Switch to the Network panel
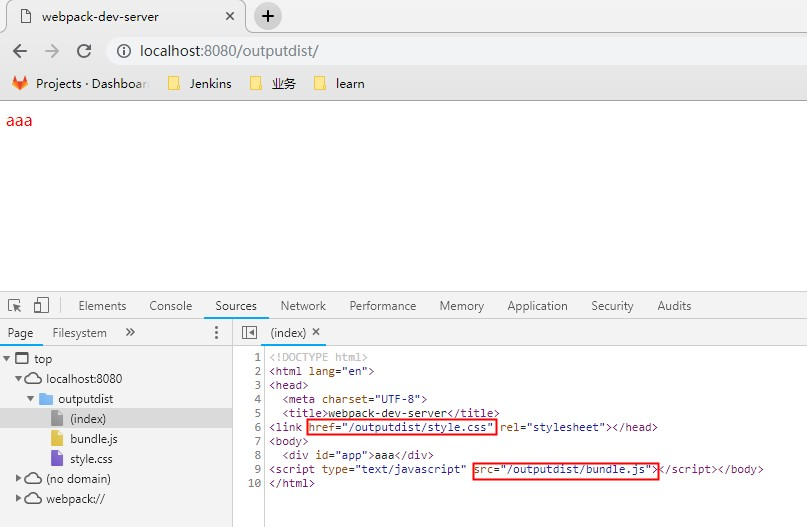Viewport: 807px width, 527px height. tap(303, 306)
